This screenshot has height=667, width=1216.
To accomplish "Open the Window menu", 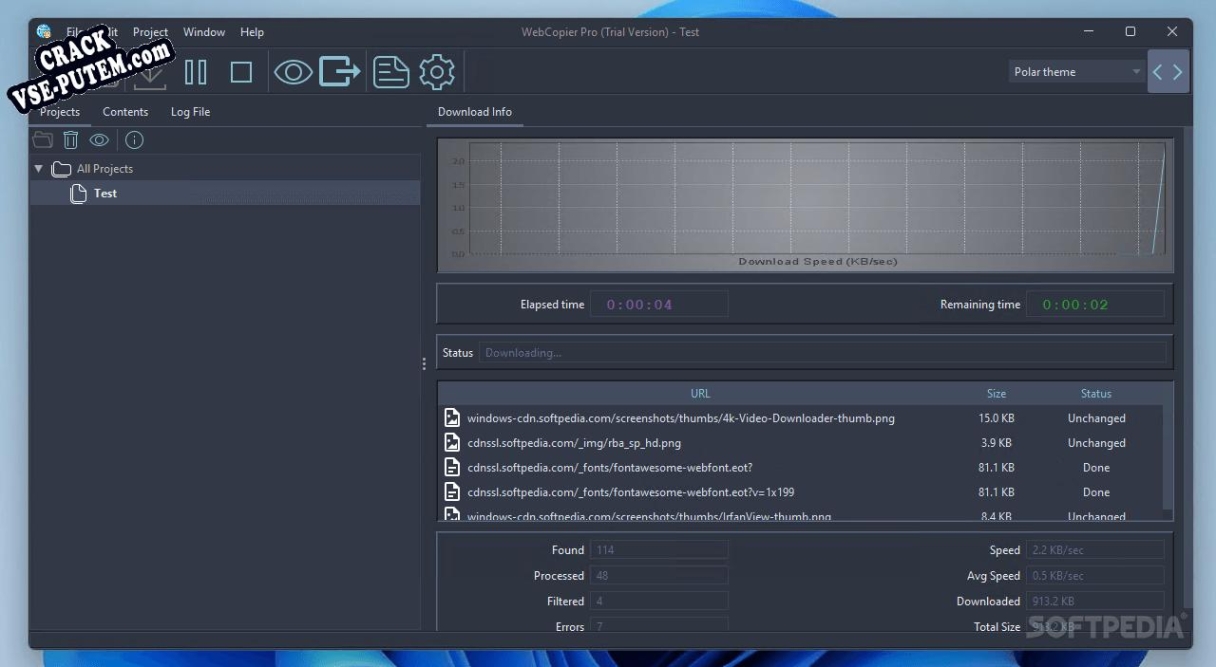I will point(204,32).
